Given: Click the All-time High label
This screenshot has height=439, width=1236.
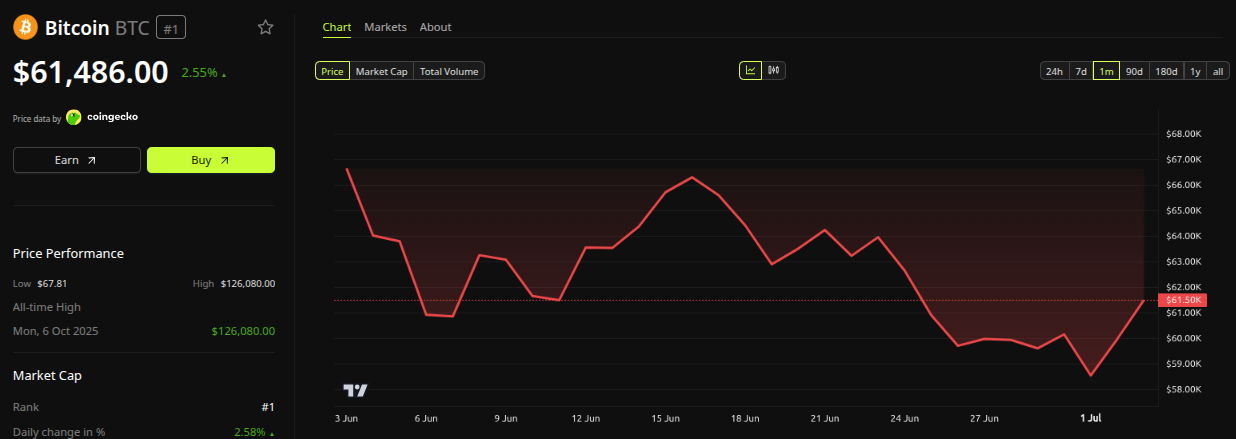Looking at the screenshot, I should (x=47, y=307).
